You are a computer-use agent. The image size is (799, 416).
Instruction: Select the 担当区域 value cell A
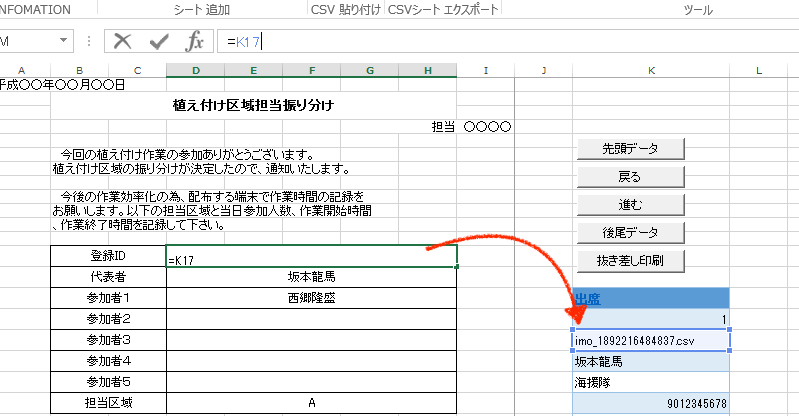pyautogui.click(x=312, y=403)
